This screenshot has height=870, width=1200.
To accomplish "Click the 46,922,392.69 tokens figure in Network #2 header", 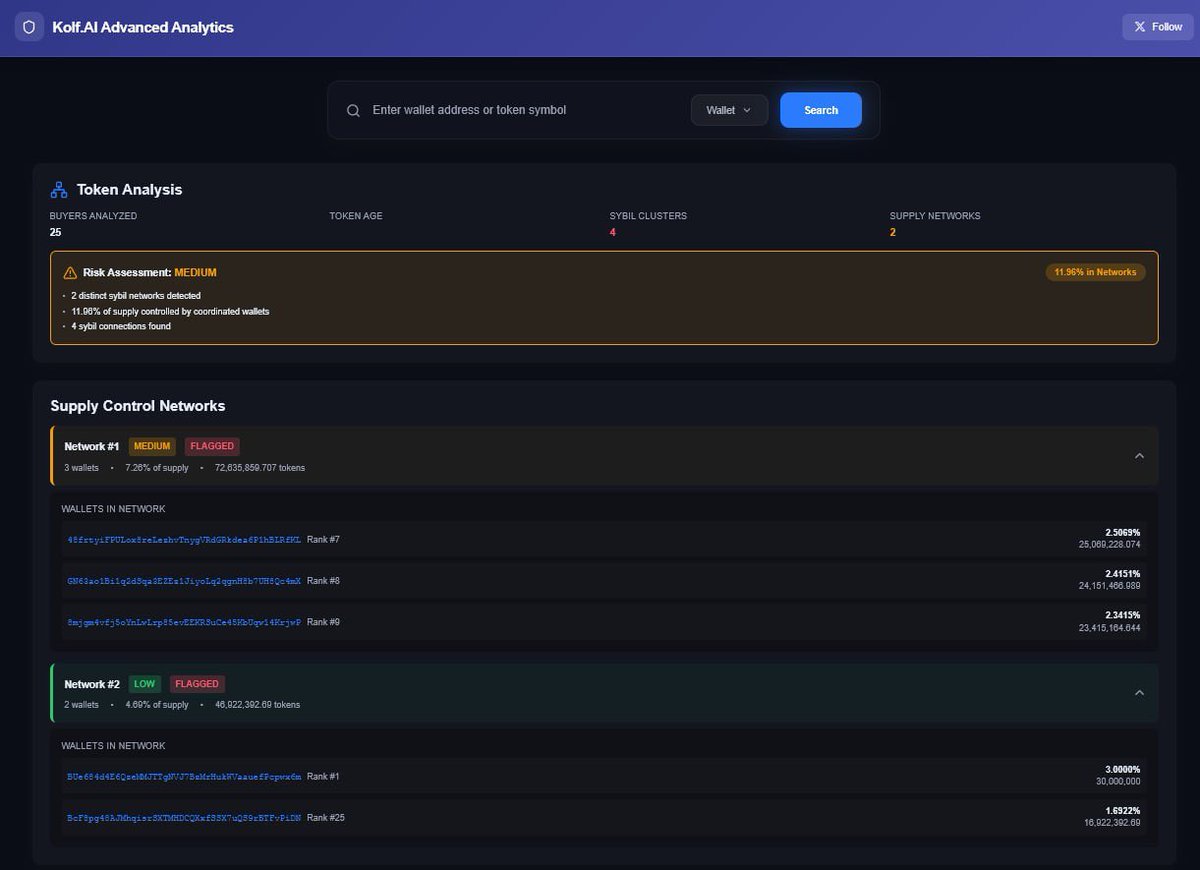I will (x=257, y=705).
